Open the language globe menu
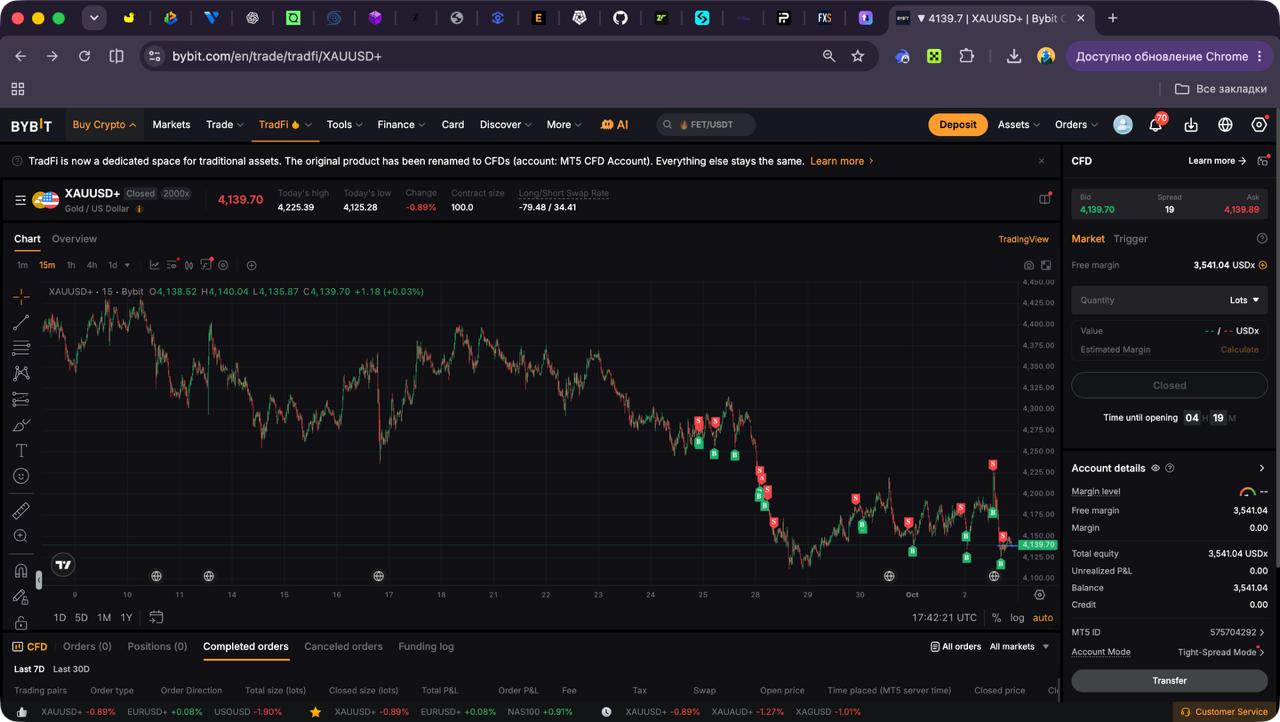1280x722 pixels. [1225, 125]
